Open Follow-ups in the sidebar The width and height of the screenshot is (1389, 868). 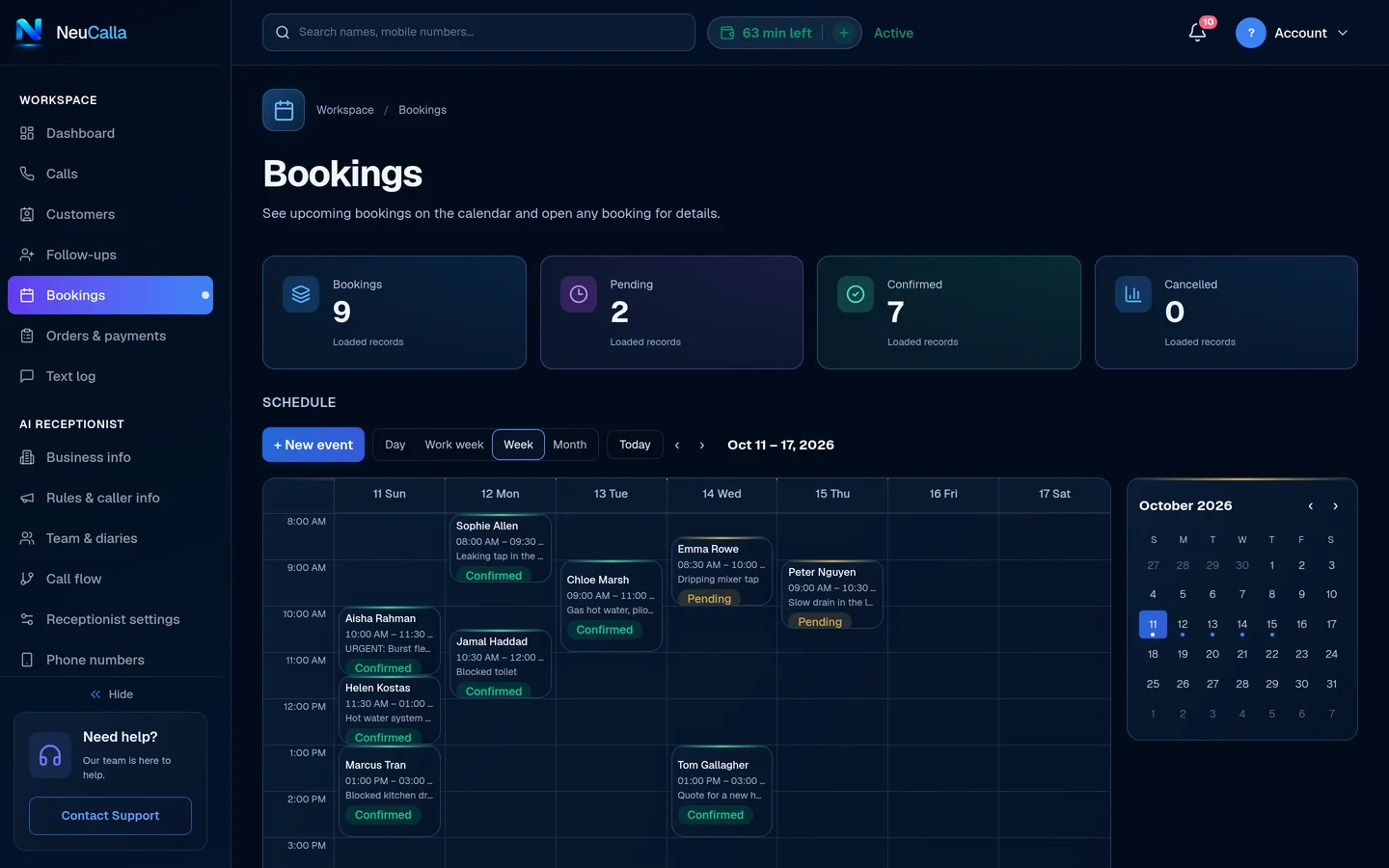tap(110, 255)
